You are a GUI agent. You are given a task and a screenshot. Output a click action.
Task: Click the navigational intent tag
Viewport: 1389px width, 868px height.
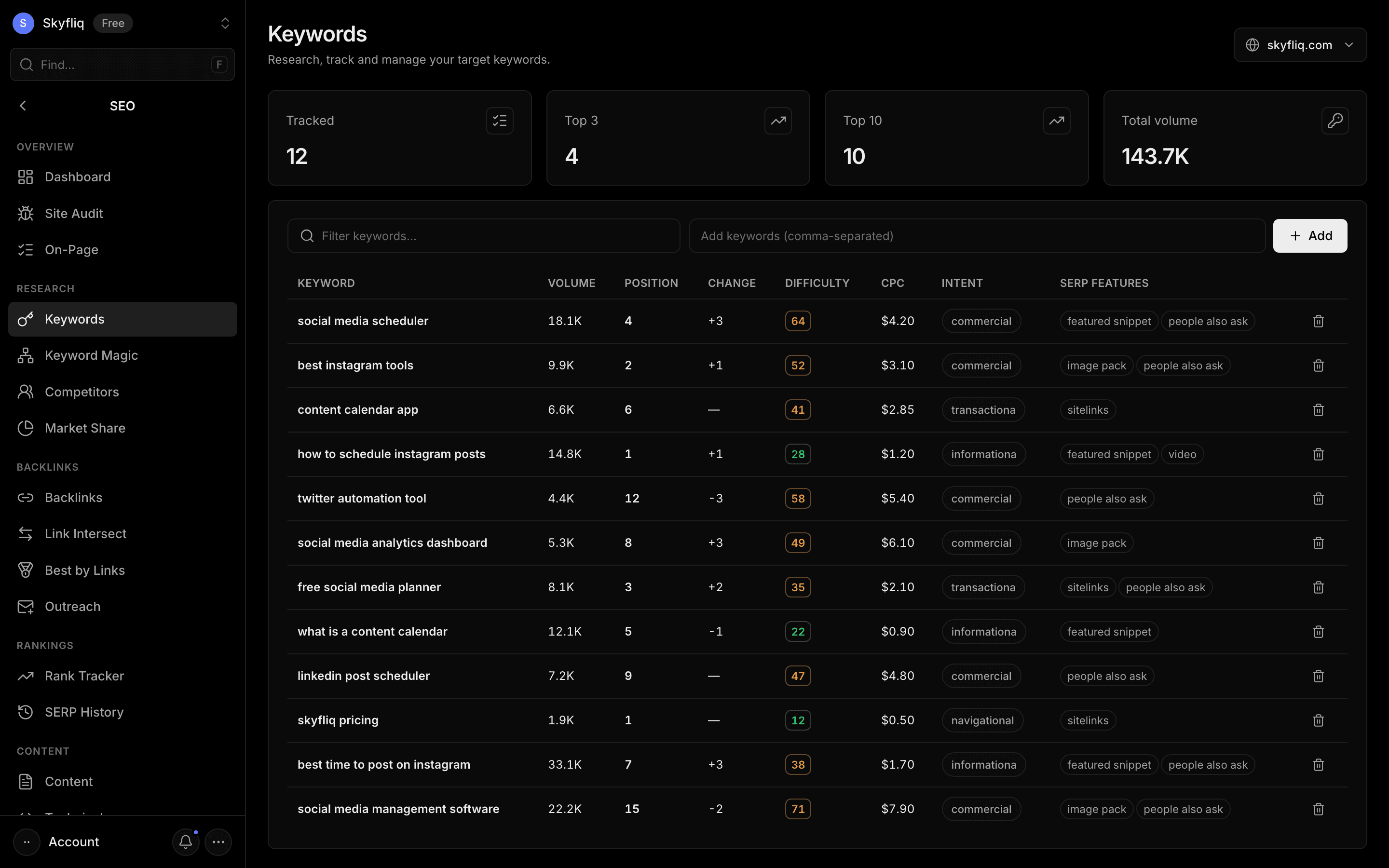(x=982, y=720)
